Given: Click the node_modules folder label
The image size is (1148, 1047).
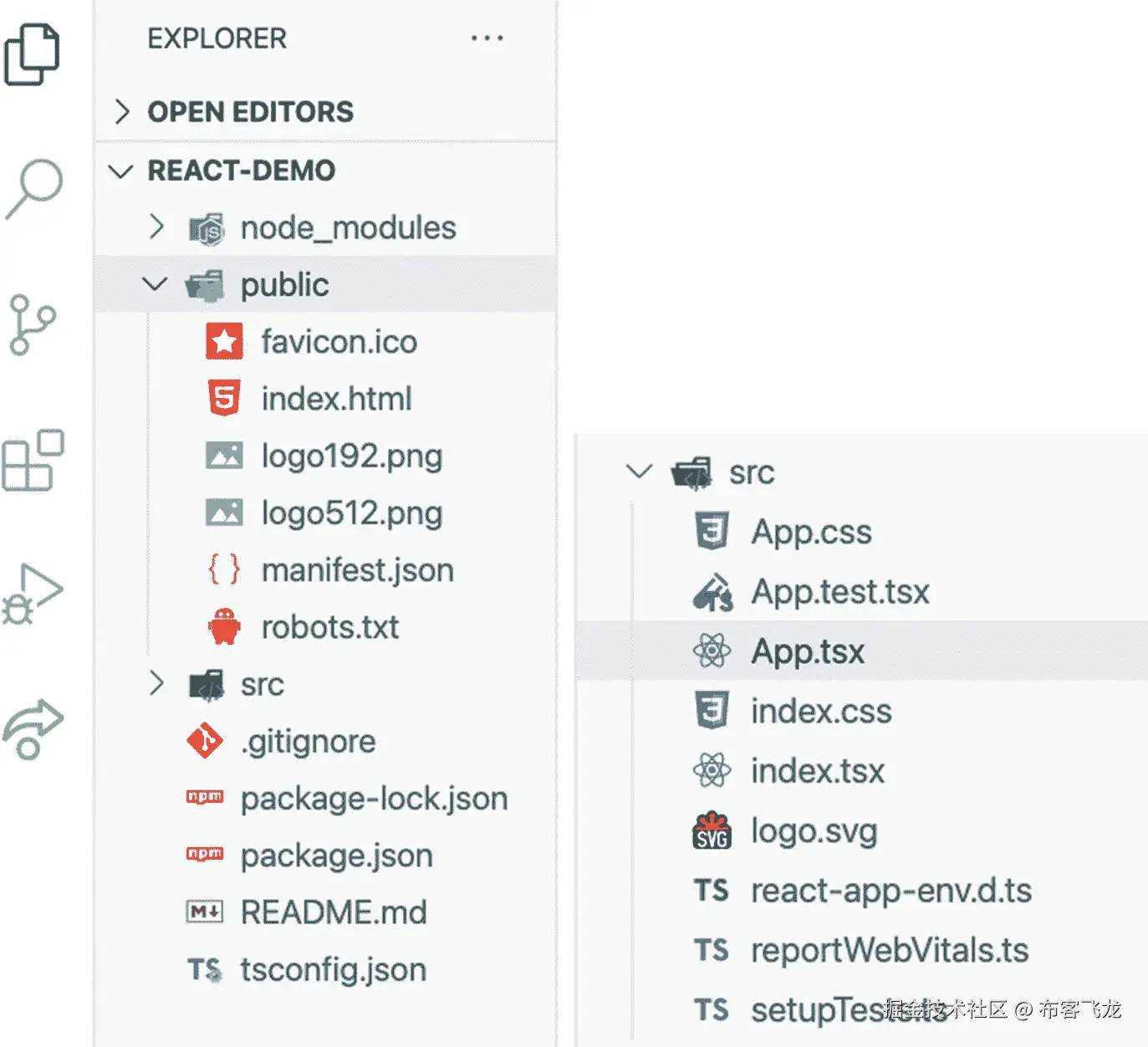Looking at the screenshot, I should [348, 228].
